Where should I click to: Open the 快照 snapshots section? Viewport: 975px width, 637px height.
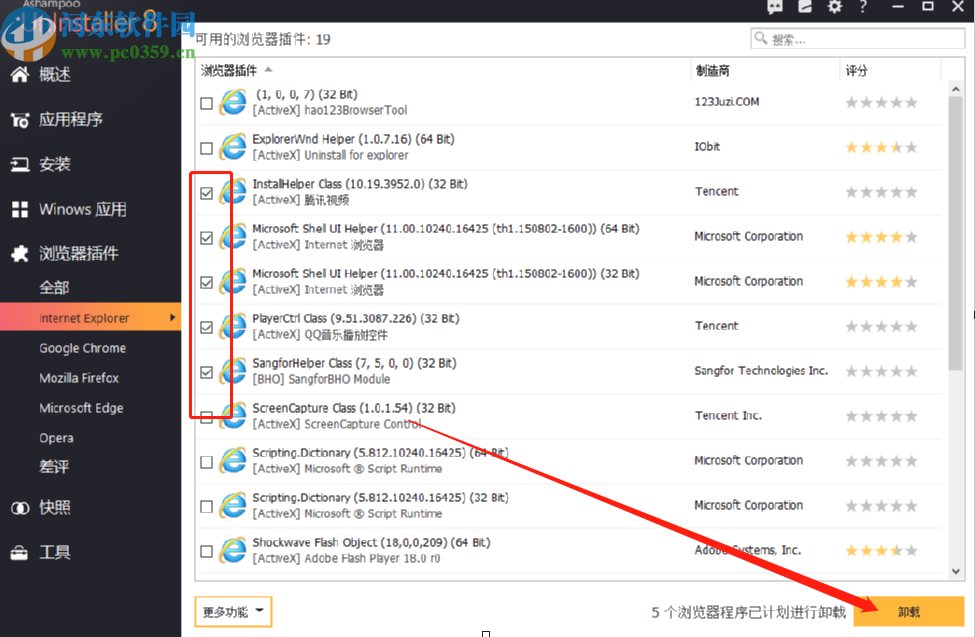point(41,508)
